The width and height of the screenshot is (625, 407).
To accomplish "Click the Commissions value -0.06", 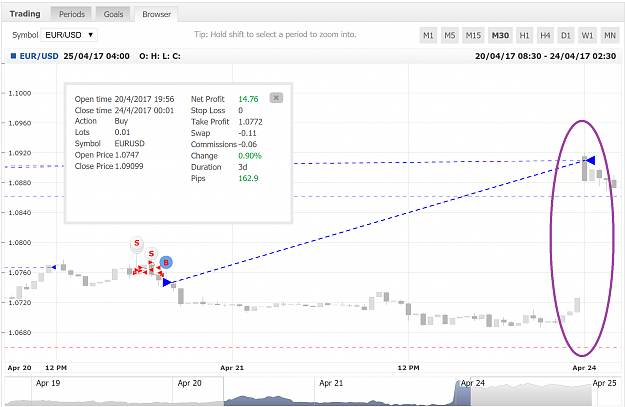I will (x=248, y=144).
